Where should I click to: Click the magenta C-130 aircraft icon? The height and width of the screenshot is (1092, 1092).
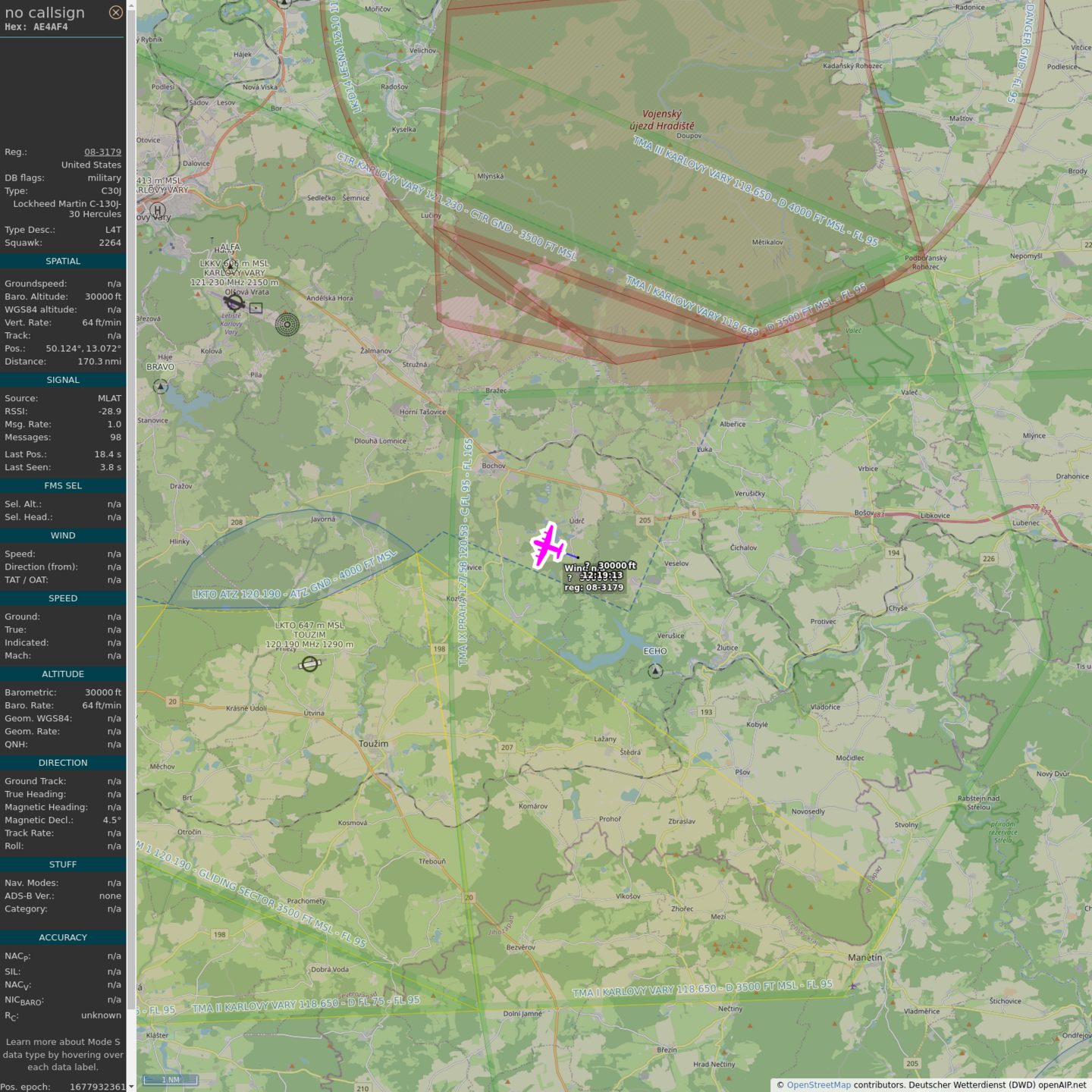[548, 545]
